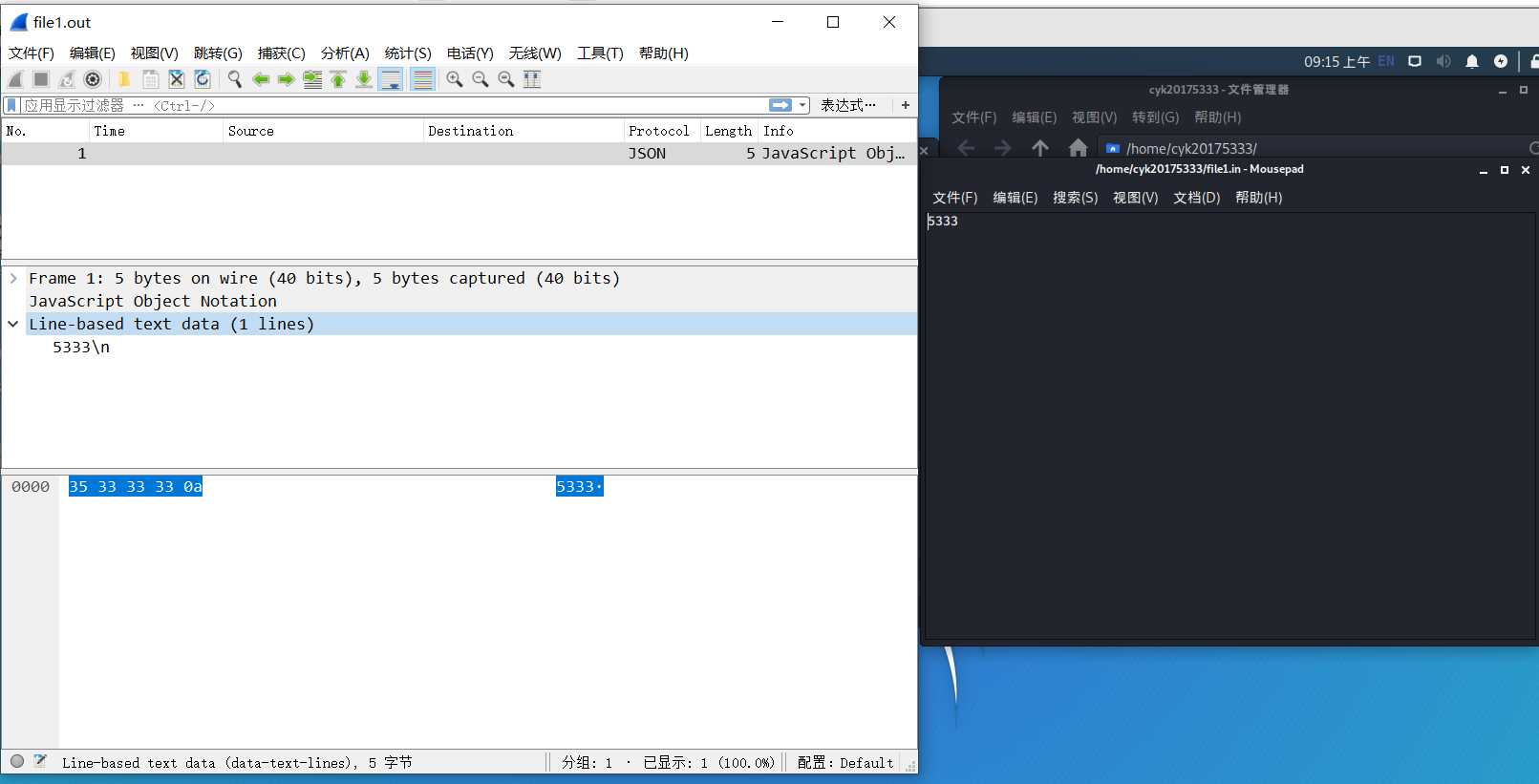The image size is (1539, 784).
Task: Open the volume control in panel
Action: click(1443, 61)
